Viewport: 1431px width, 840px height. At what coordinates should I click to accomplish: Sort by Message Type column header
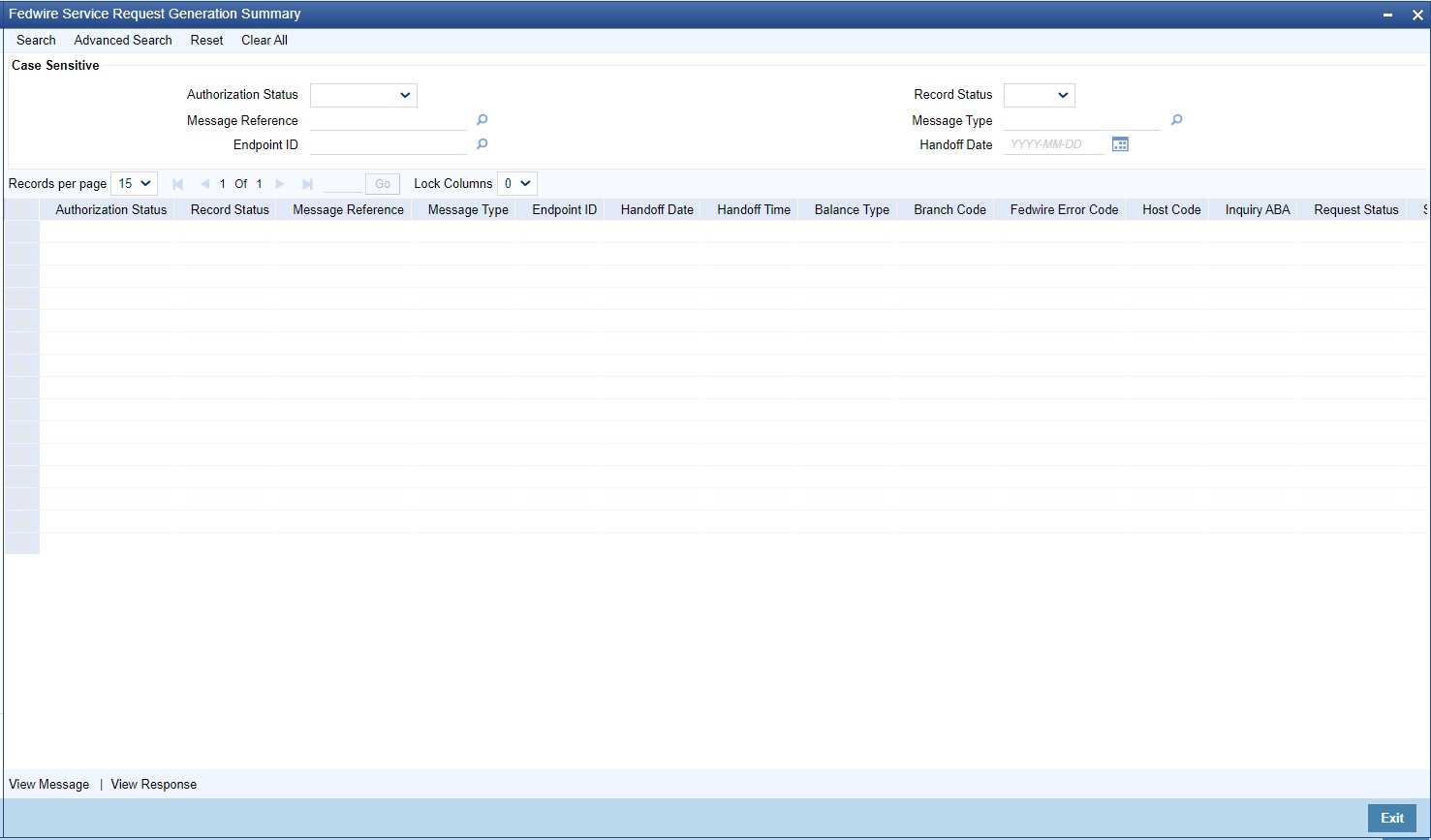[468, 210]
